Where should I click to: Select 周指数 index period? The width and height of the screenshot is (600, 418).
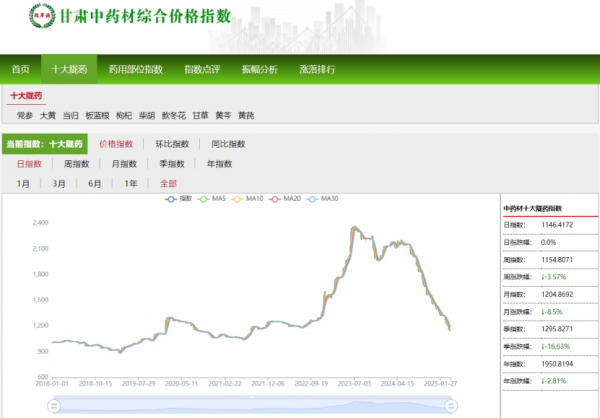[x=76, y=164]
